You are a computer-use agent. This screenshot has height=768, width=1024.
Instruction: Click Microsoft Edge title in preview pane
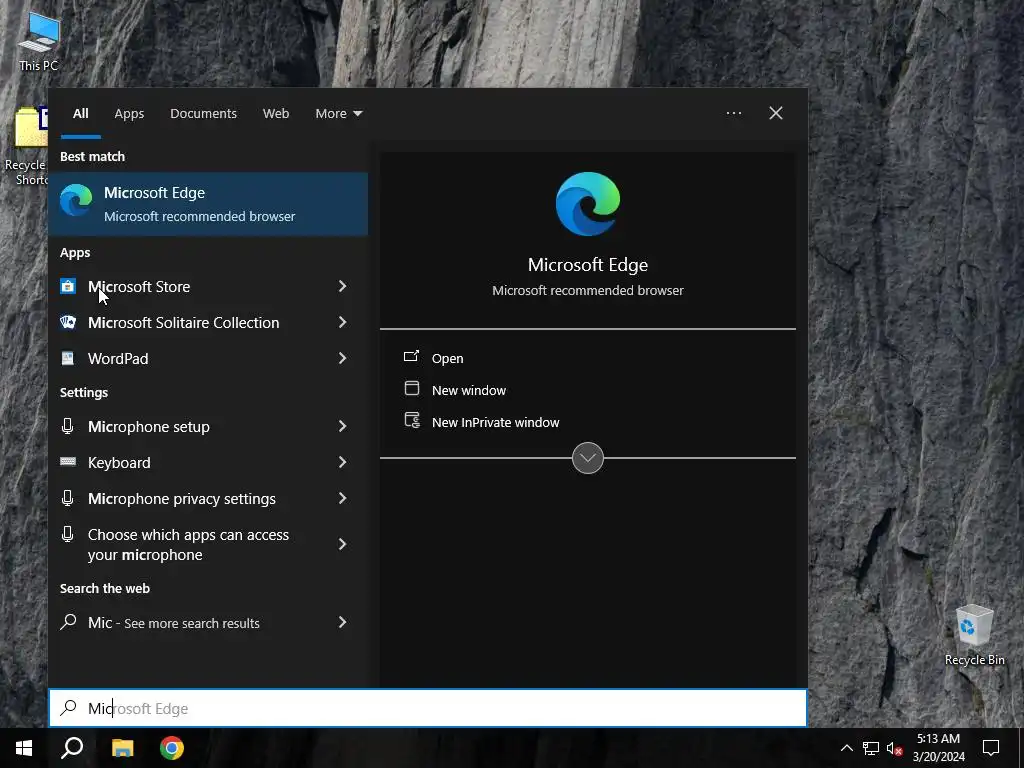point(588,264)
